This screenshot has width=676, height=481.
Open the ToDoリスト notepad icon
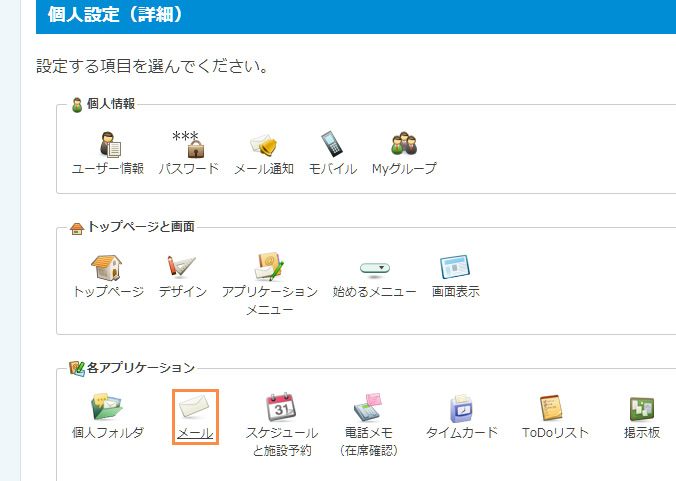point(551,408)
